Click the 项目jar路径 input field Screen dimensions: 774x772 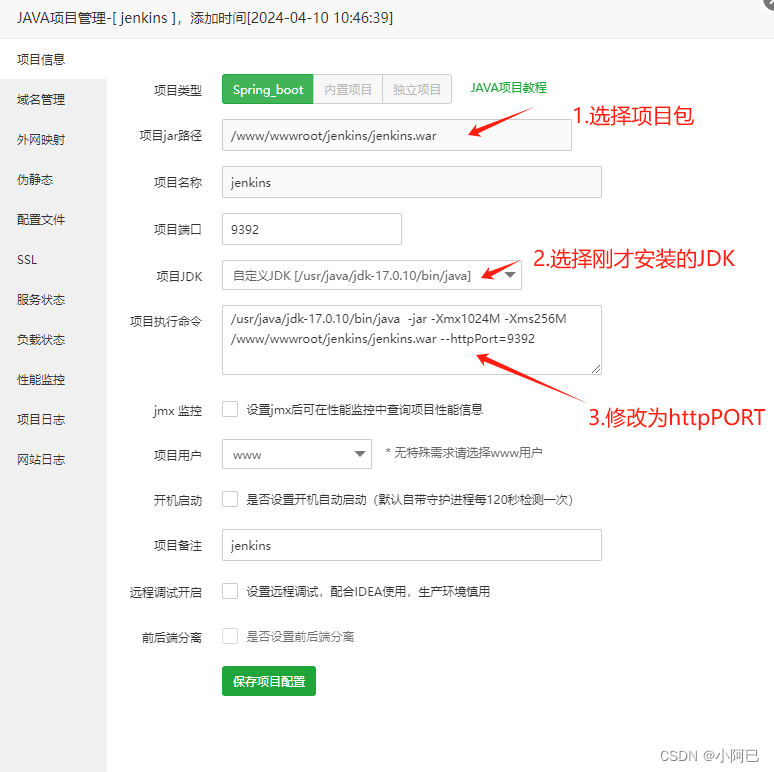pos(397,135)
